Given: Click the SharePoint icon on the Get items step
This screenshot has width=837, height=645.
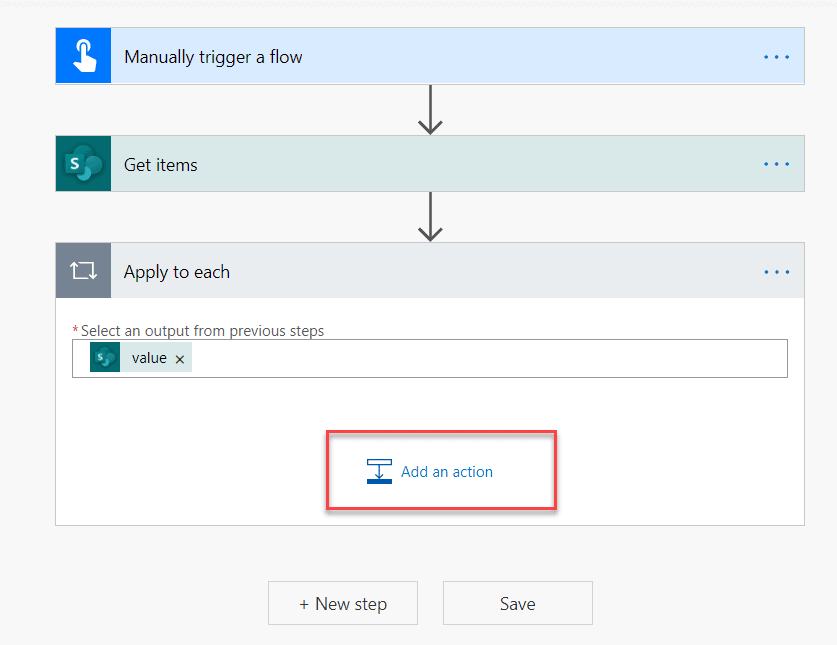Looking at the screenshot, I should coord(84,163).
